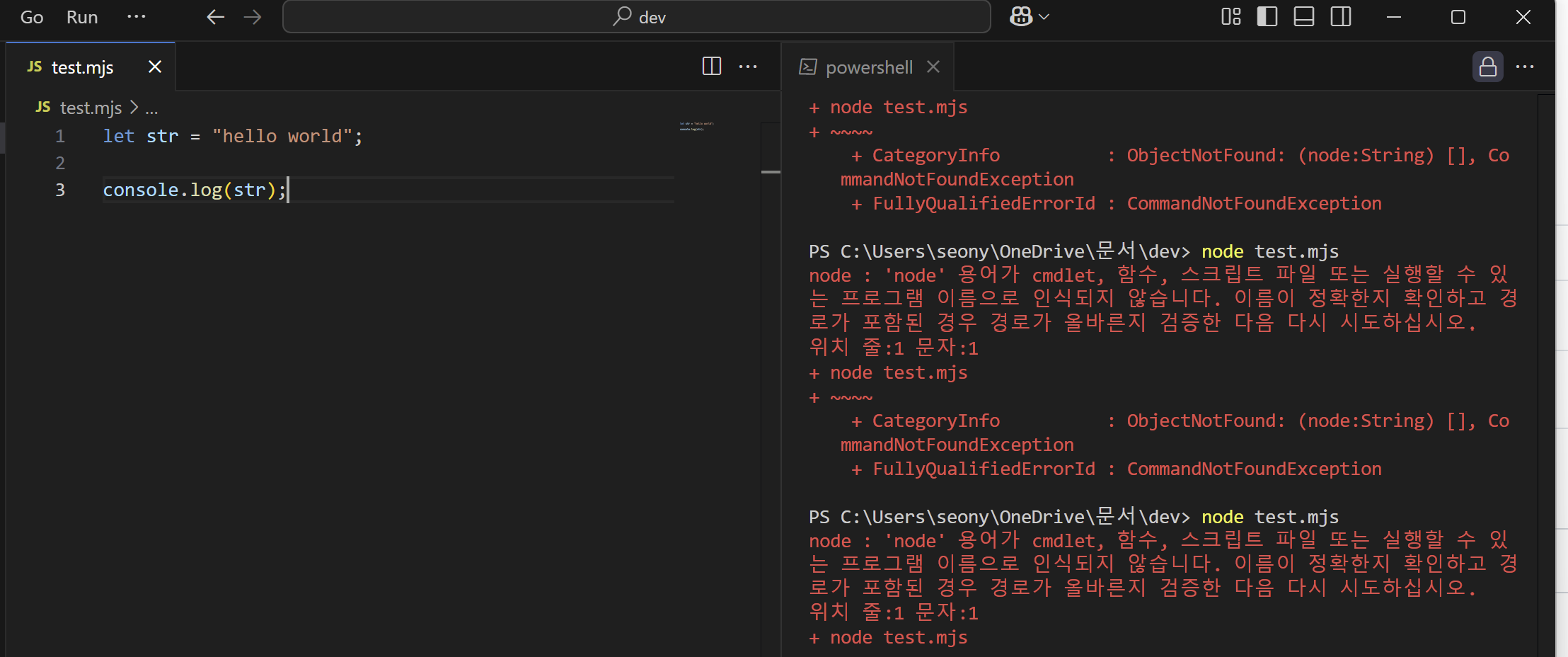The height and width of the screenshot is (657, 1568).
Task: Click first 'FullyQualifiedErrorId' terminal line
Action: [x=1116, y=203]
